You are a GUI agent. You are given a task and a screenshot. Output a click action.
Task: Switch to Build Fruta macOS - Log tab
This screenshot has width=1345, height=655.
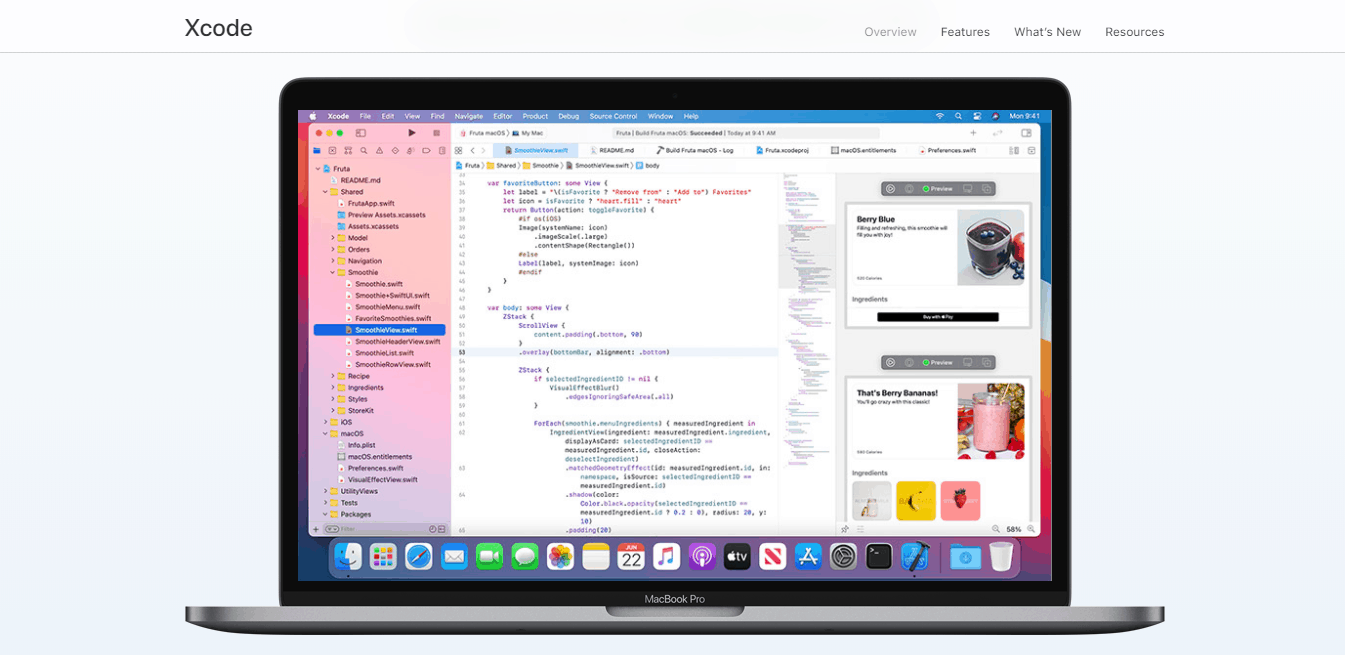(695, 150)
